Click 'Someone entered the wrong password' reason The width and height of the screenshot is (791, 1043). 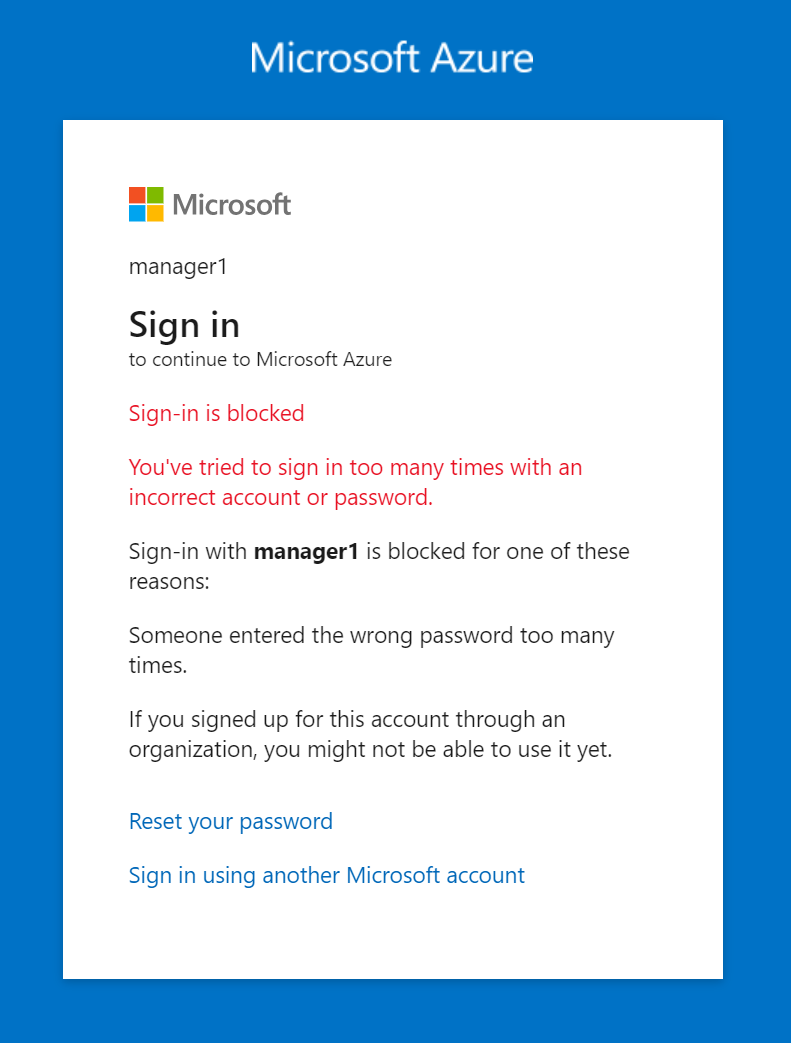click(x=371, y=650)
